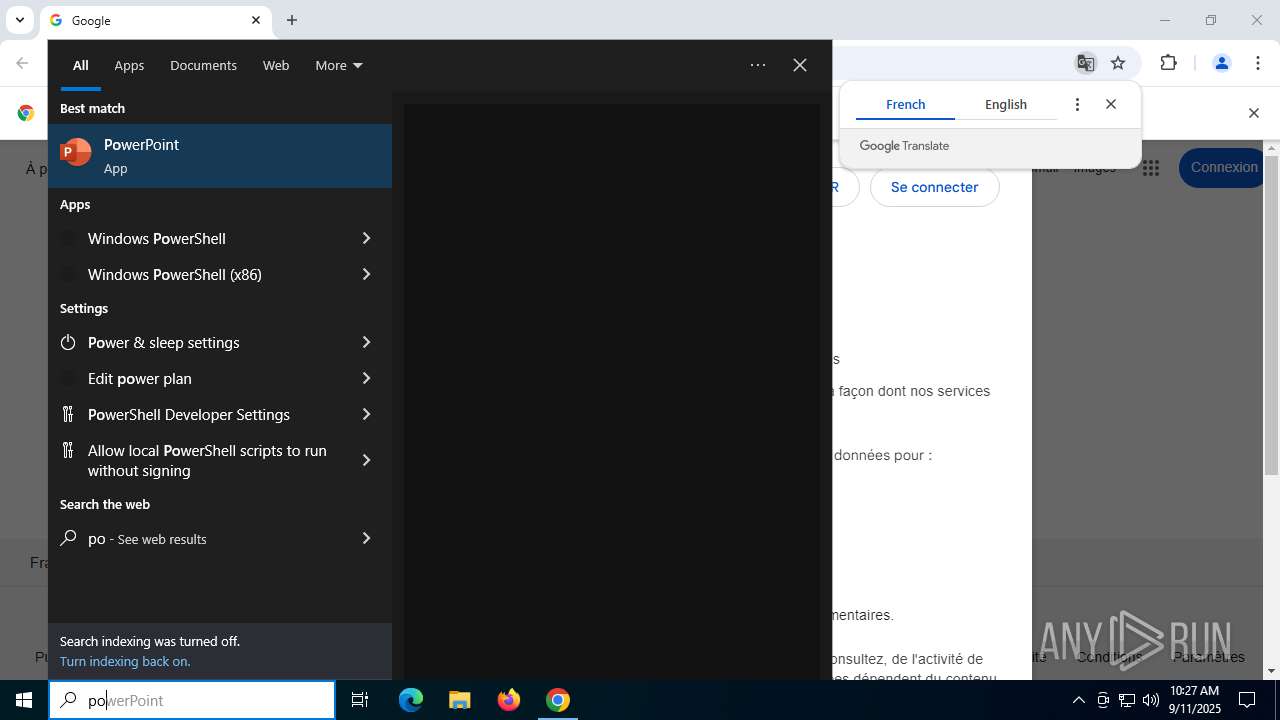Click the web search magnifier for po
The height and width of the screenshot is (720, 1280).
point(68,538)
